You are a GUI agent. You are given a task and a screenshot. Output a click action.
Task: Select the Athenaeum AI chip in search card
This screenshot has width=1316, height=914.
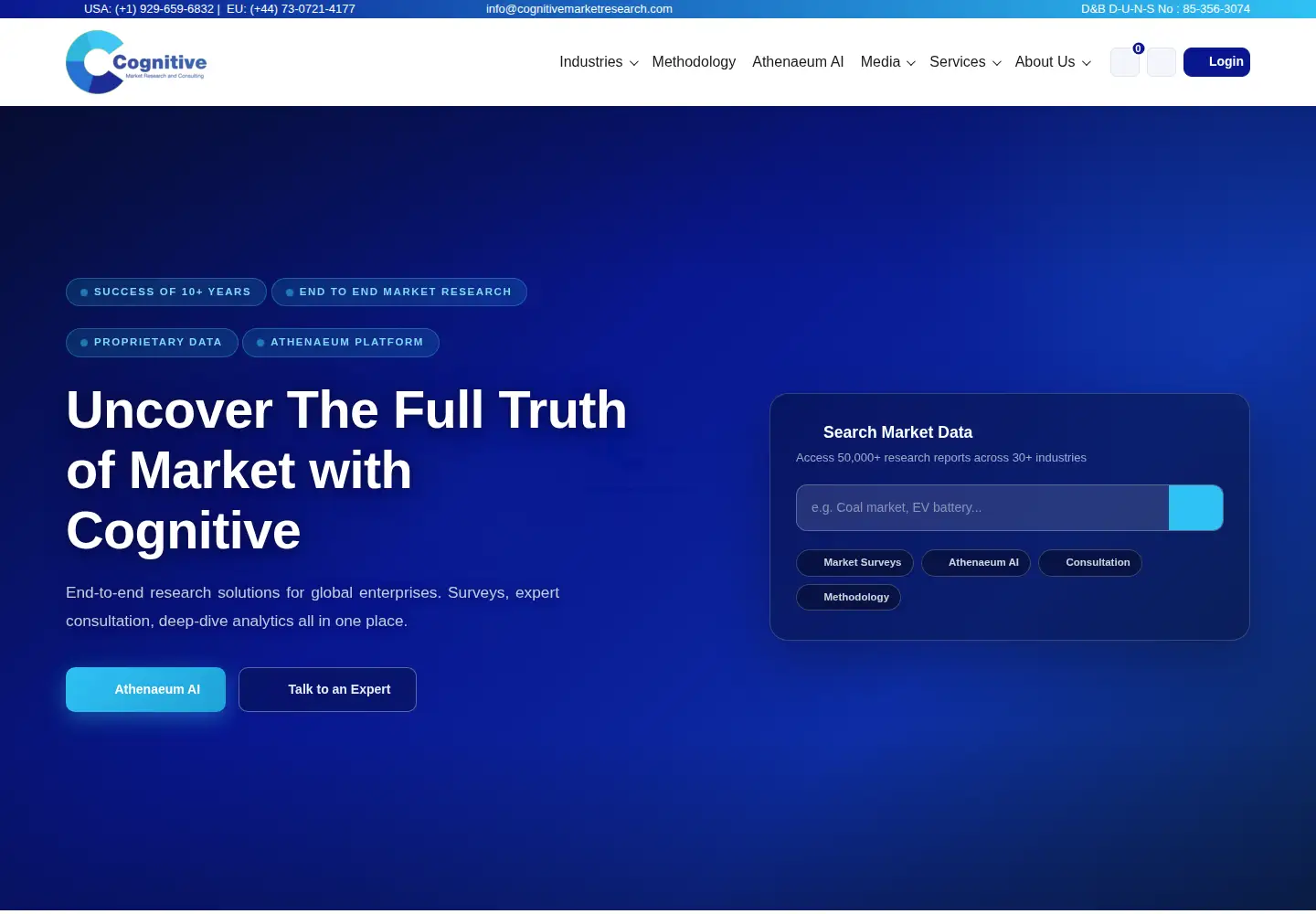point(976,563)
